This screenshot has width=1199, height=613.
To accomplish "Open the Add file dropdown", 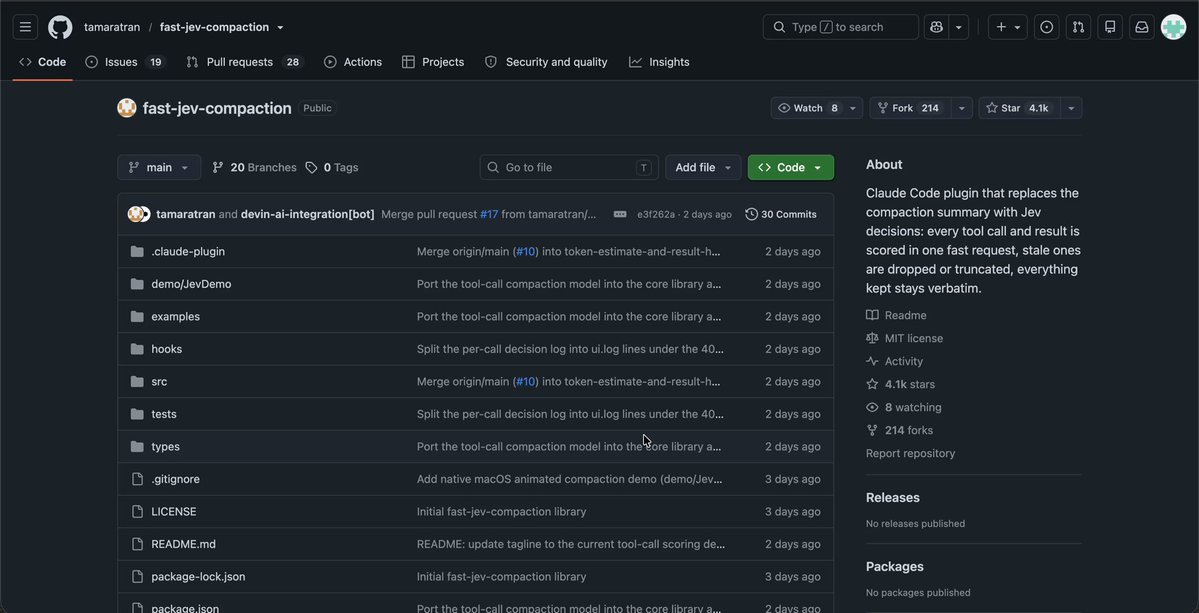I will point(703,167).
